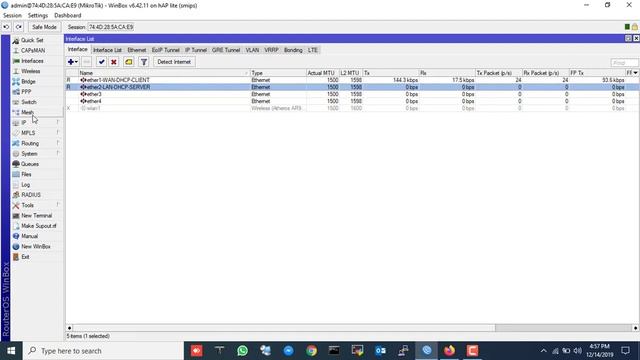
Task: Switch to Interface List tab
Action: click(x=107, y=50)
